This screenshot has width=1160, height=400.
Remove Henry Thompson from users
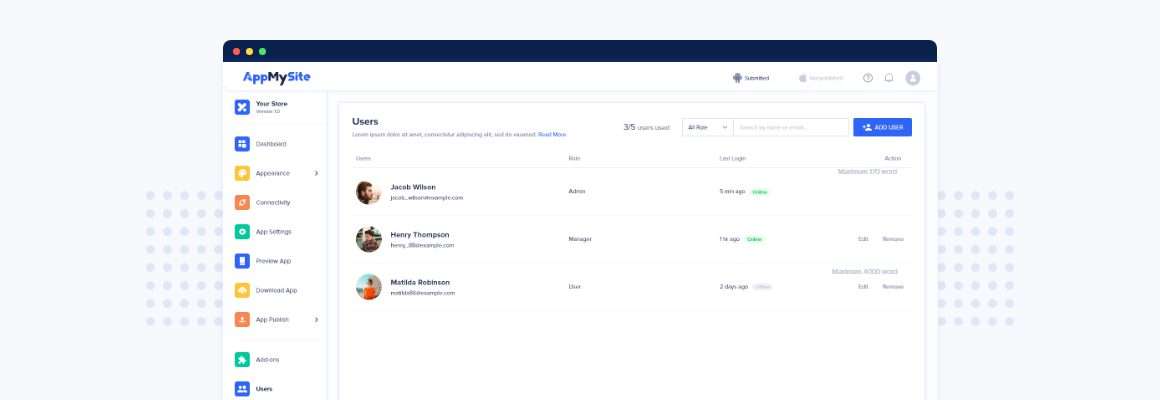point(893,239)
